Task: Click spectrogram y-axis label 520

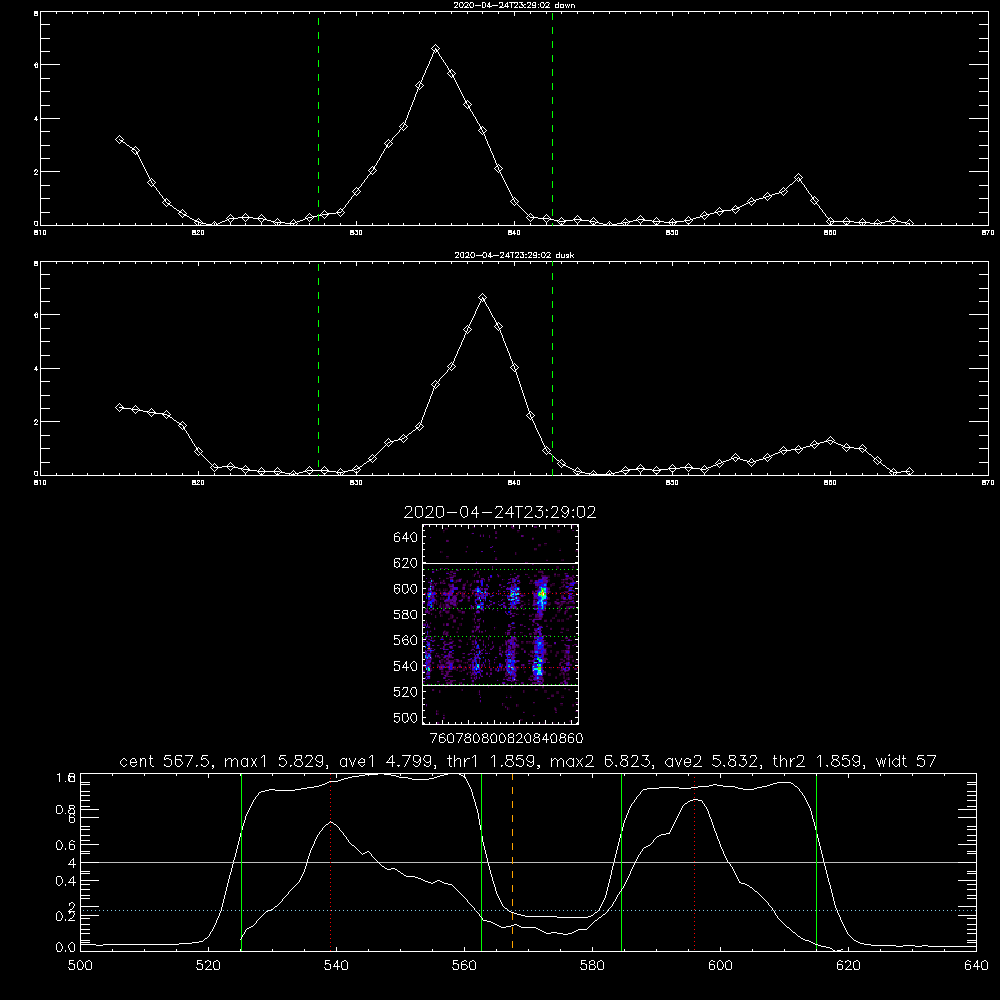Action: click(406, 692)
